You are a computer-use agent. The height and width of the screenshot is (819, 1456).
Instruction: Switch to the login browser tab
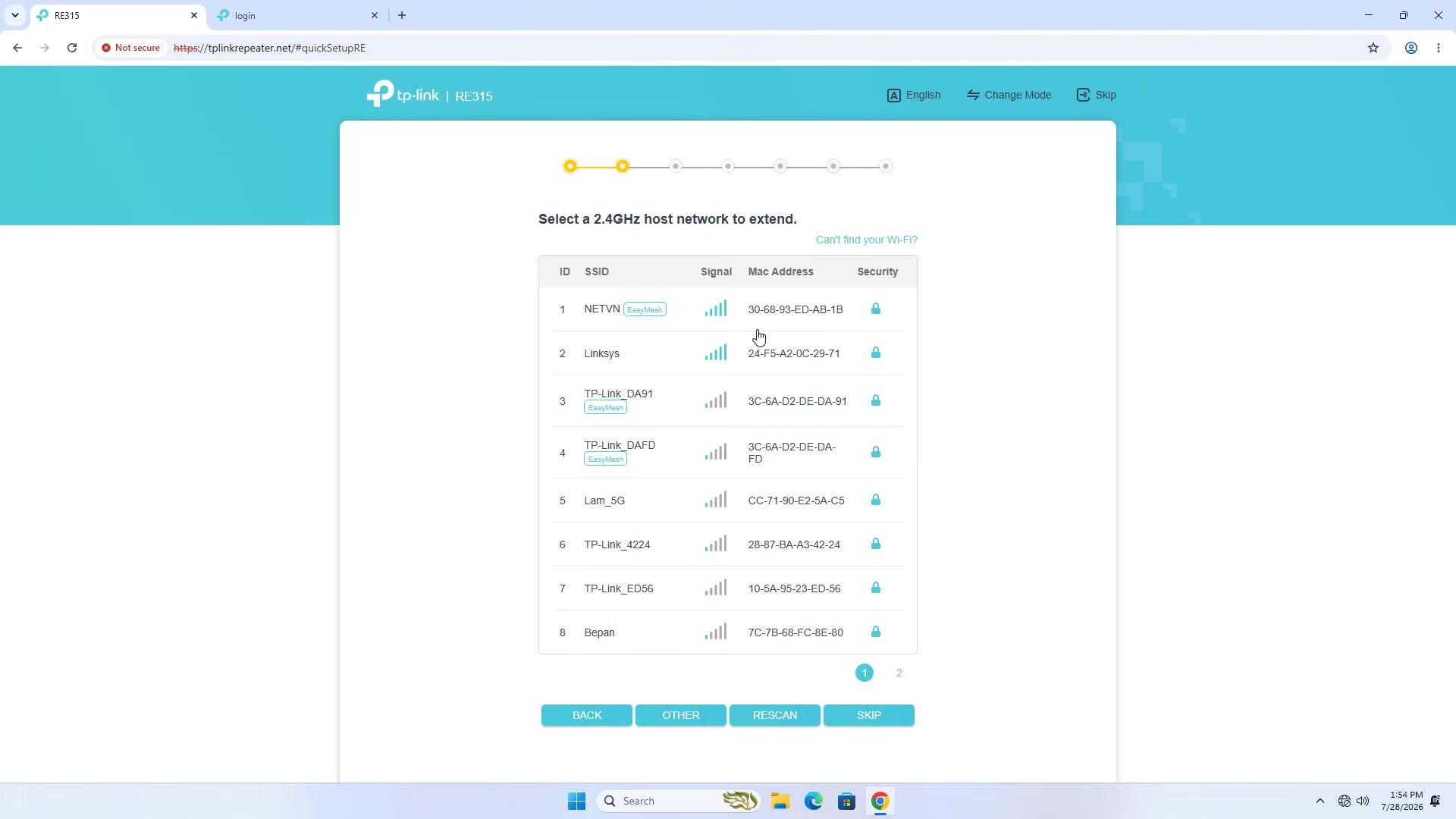click(297, 15)
